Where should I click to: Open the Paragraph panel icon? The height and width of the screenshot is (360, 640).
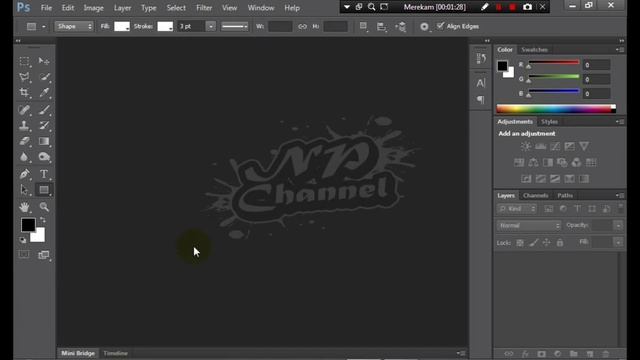(481, 100)
